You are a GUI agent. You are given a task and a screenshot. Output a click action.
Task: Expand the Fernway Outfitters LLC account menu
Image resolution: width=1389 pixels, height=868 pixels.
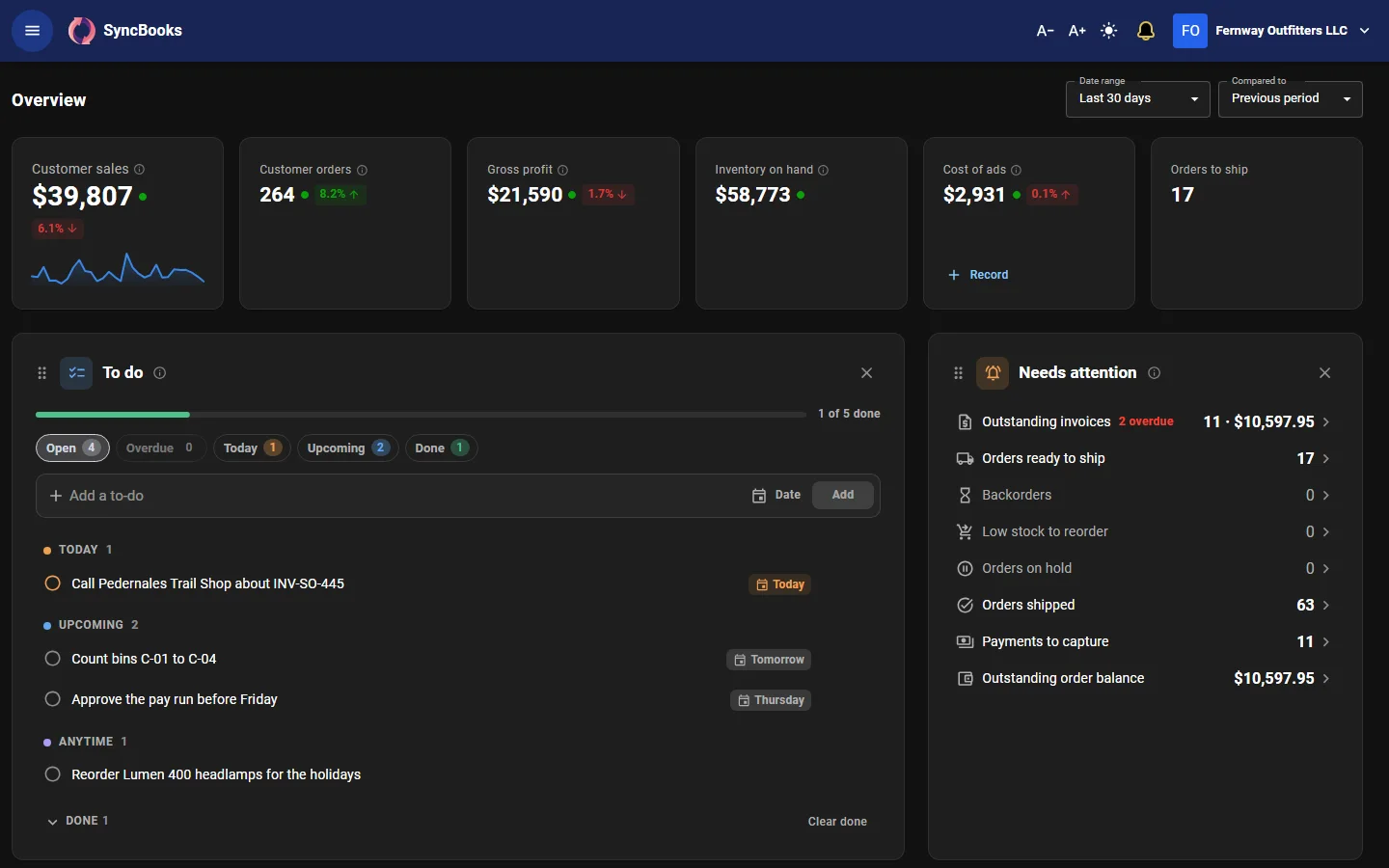tap(1365, 31)
